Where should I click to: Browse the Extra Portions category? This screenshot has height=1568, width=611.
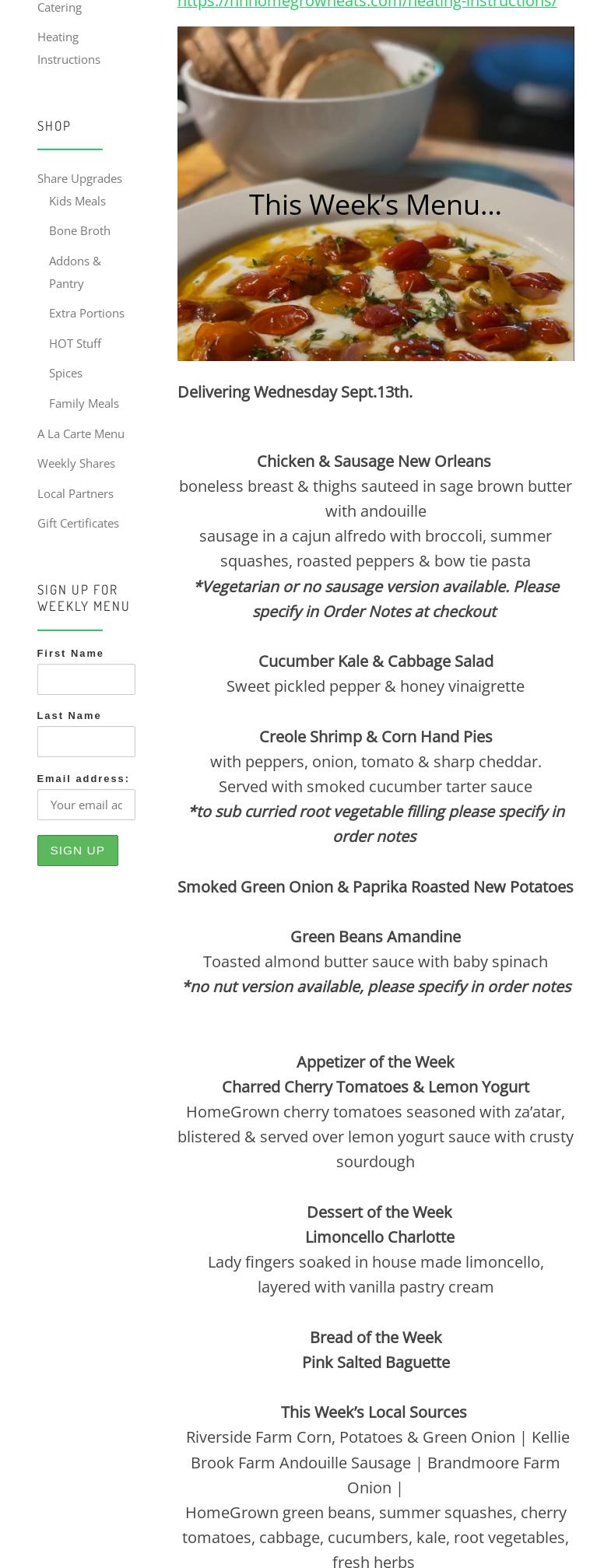[x=86, y=313]
